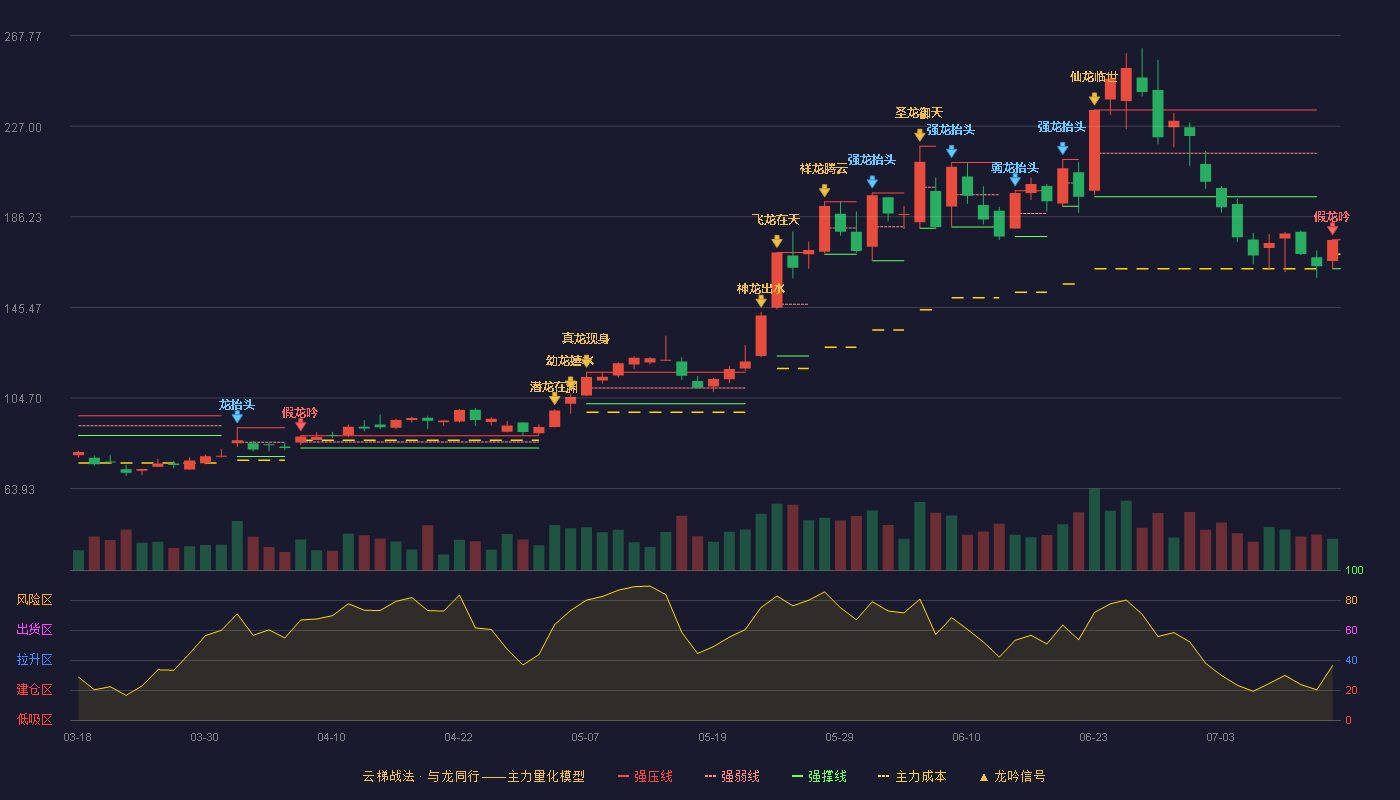Click the 幼龙嬉水 signal label text
1400x800 pixels.
570,361
